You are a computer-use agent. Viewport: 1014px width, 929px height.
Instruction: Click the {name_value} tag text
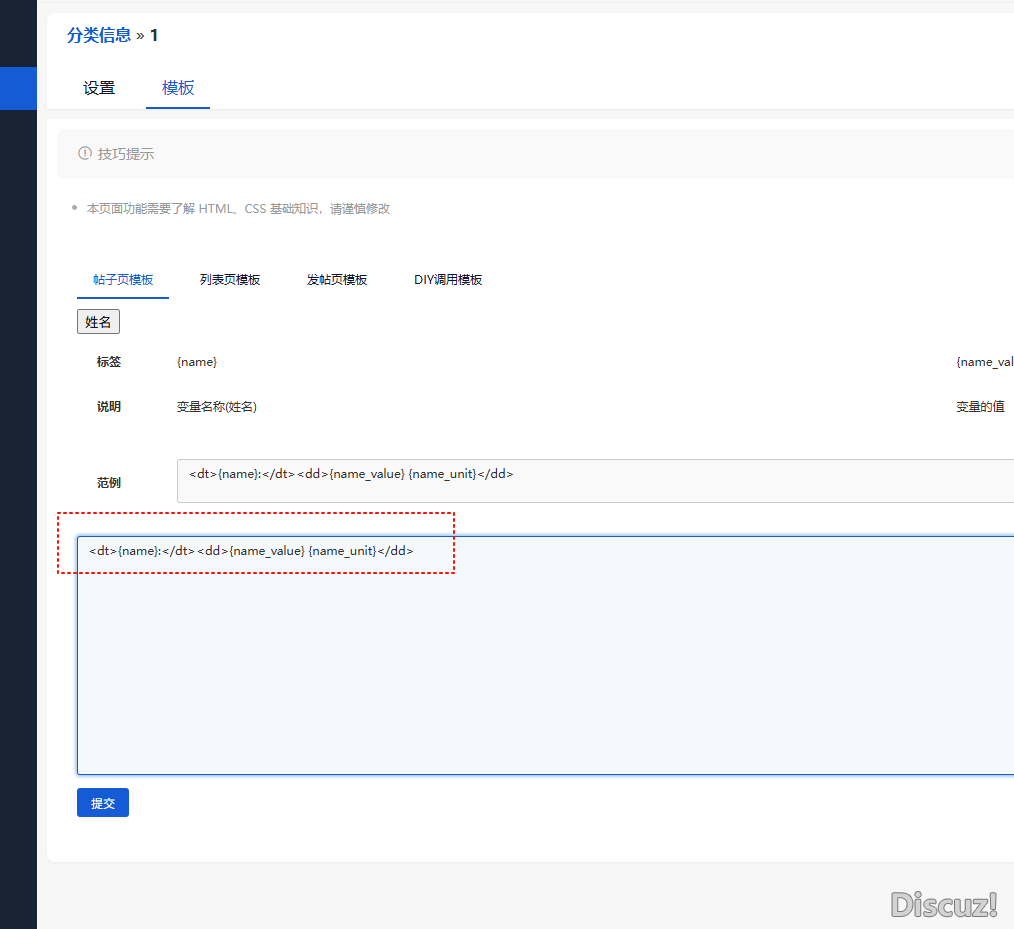[985, 362]
